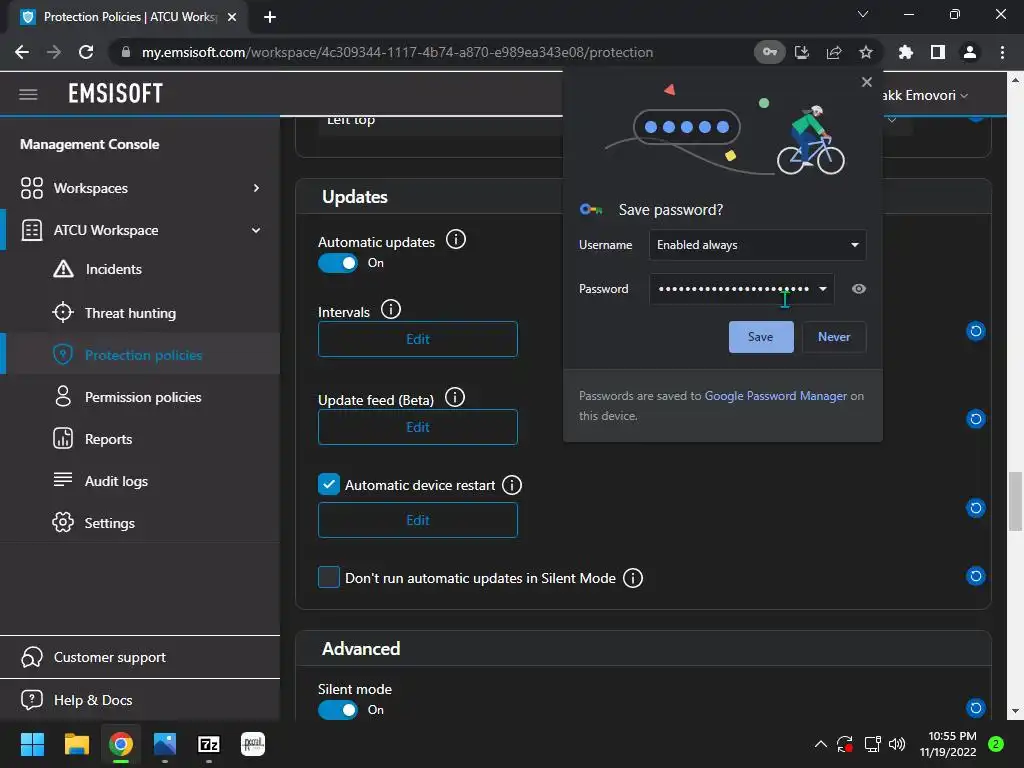The image size is (1024, 768).
Task: Open the Chrome extensions puzzle icon
Action: pyautogui.click(x=905, y=52)
